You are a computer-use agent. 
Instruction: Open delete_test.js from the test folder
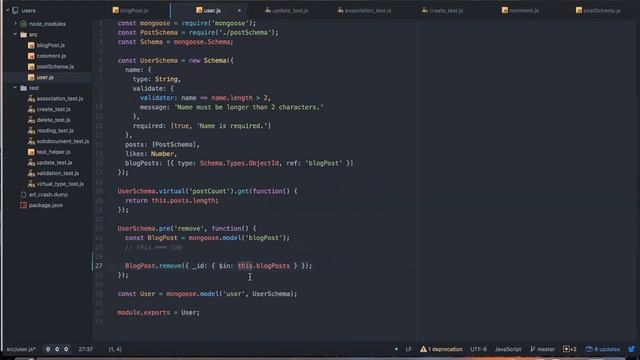coord(53,120)
